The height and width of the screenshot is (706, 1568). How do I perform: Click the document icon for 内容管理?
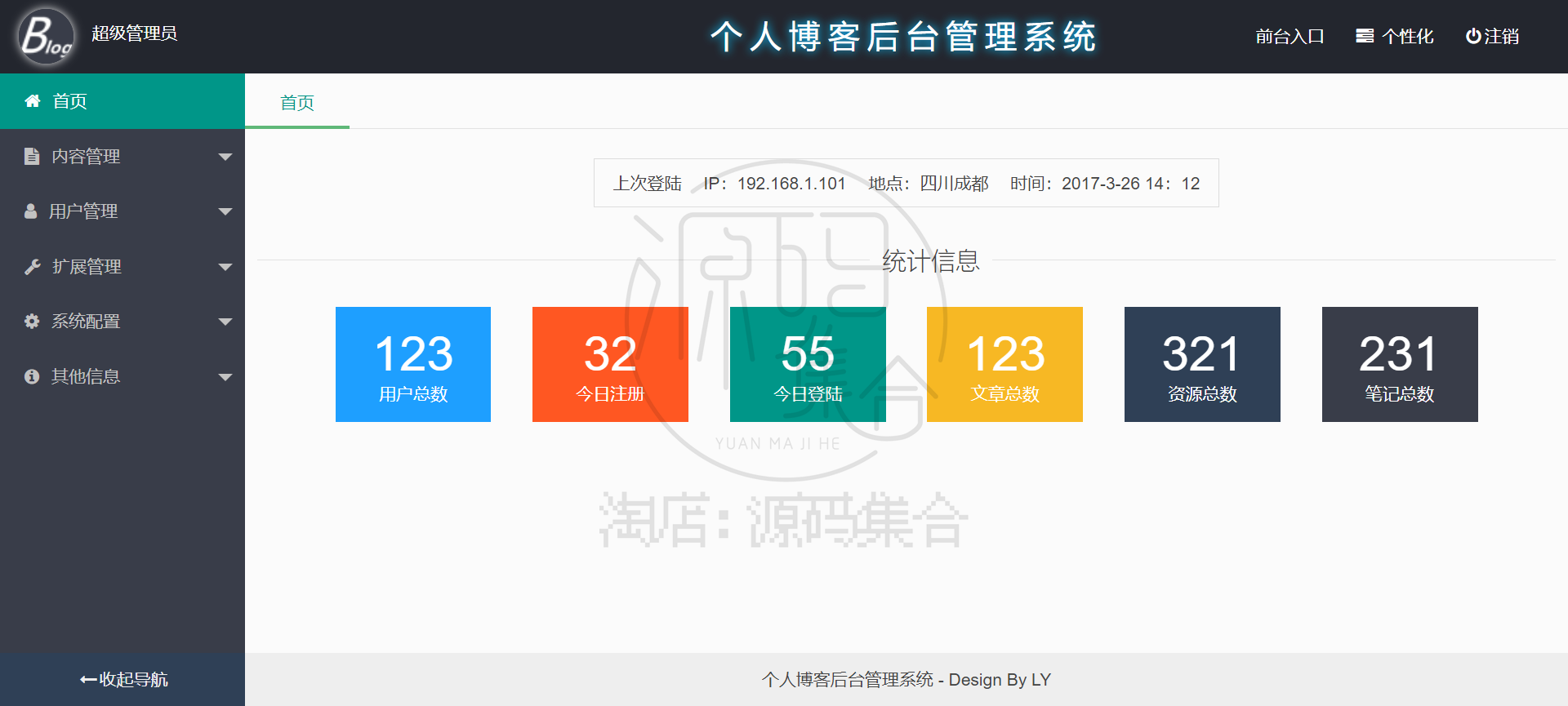click(x=32, y=156)
